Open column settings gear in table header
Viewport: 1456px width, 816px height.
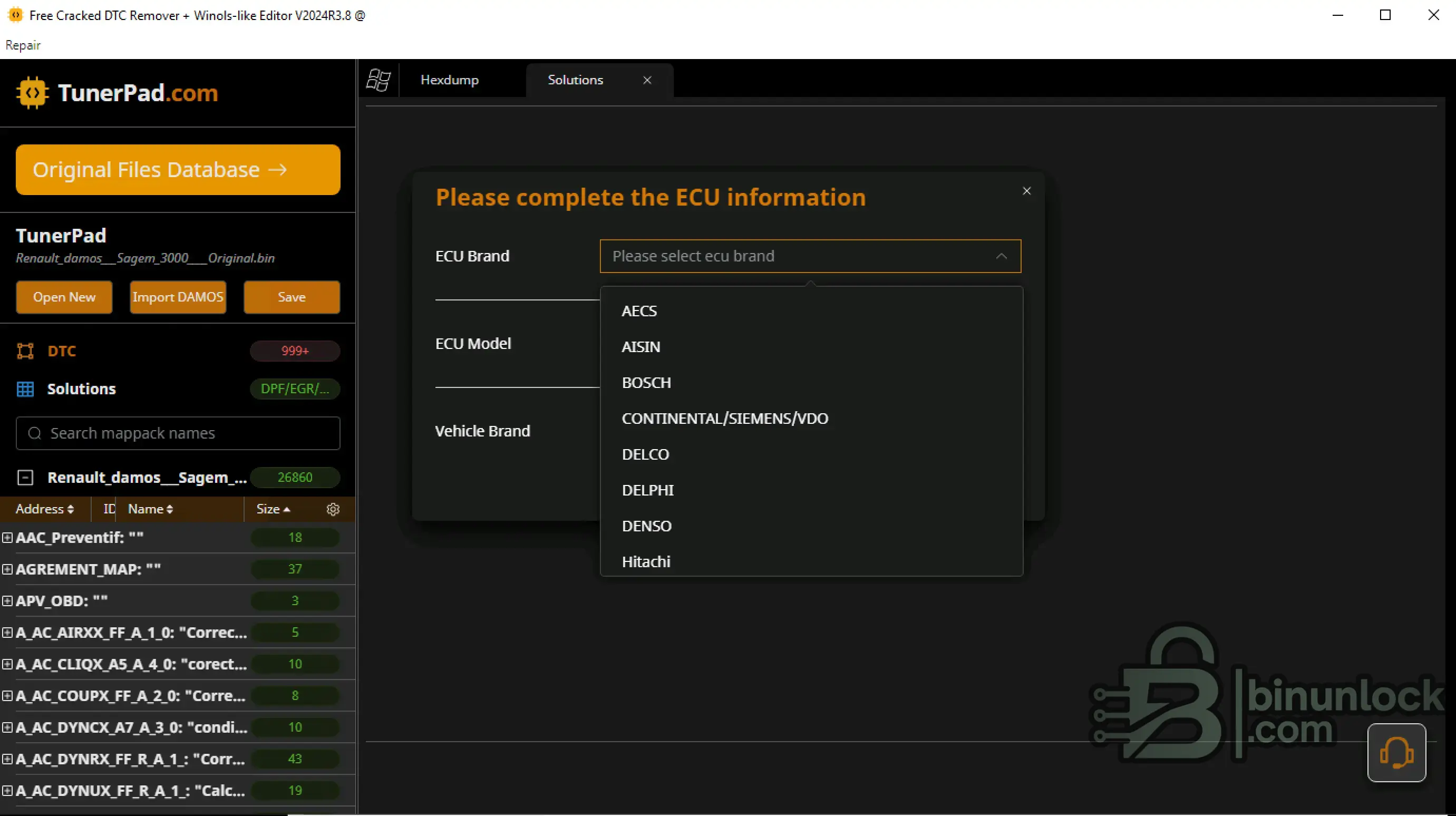(x=333, y=509)
